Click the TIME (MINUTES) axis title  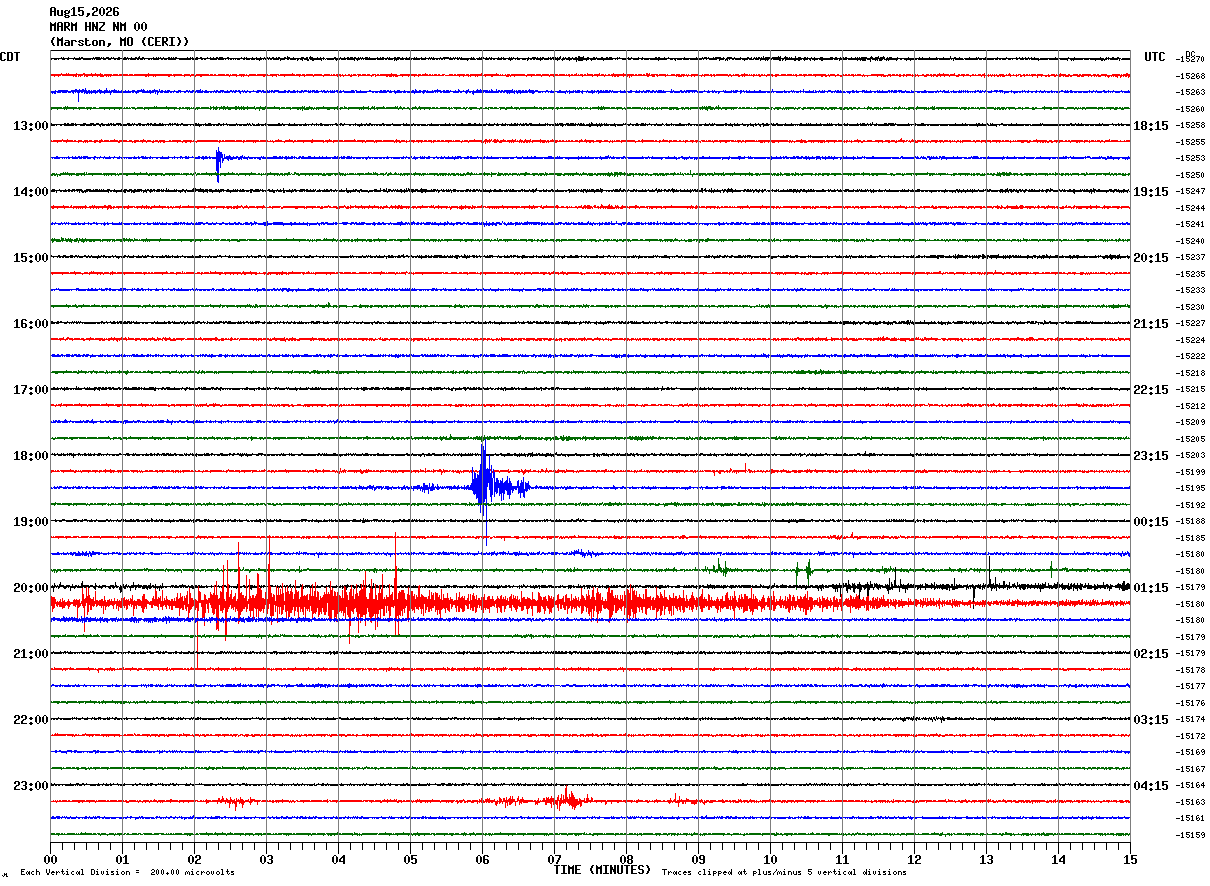point(602,870)
